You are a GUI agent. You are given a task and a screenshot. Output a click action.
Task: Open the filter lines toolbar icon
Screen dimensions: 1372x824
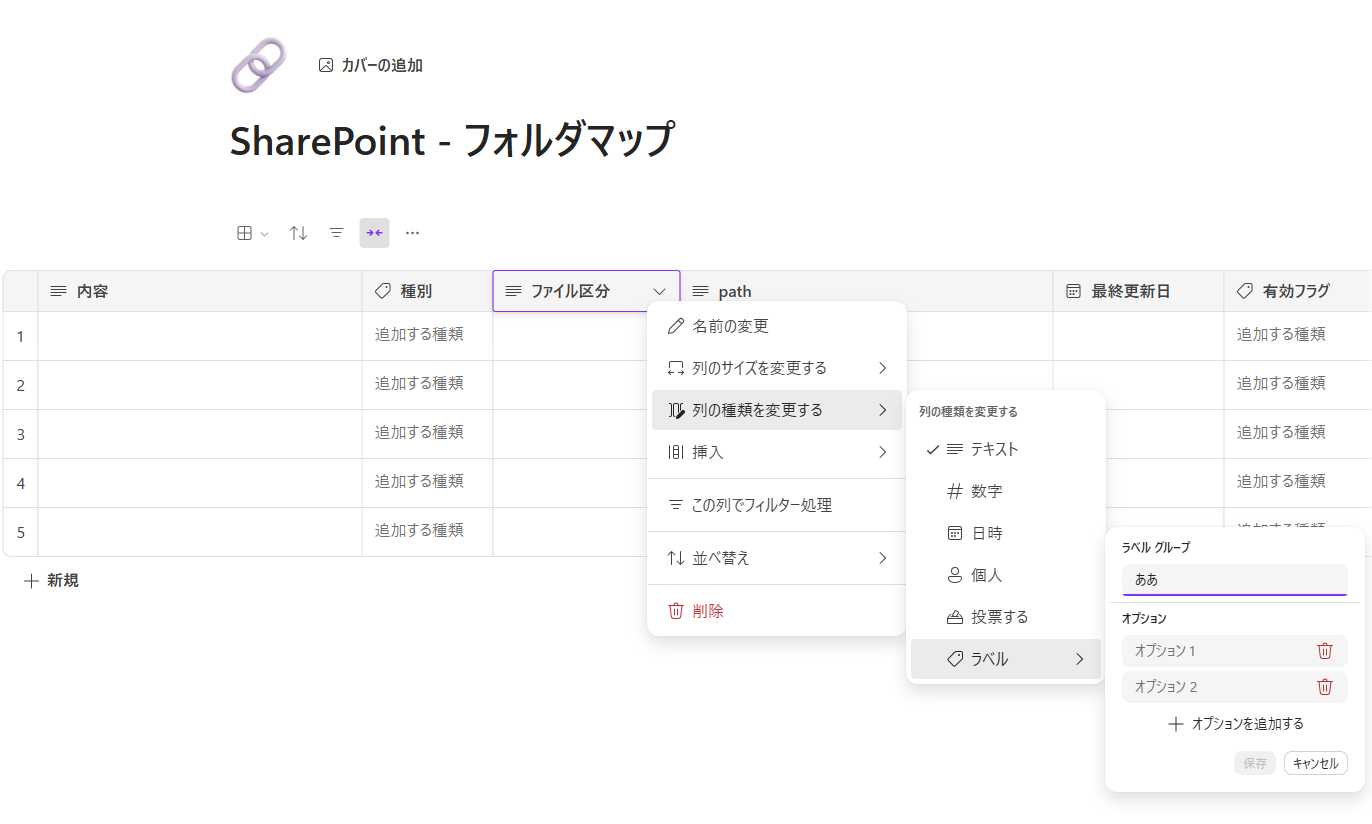click(x=337, y=233)
